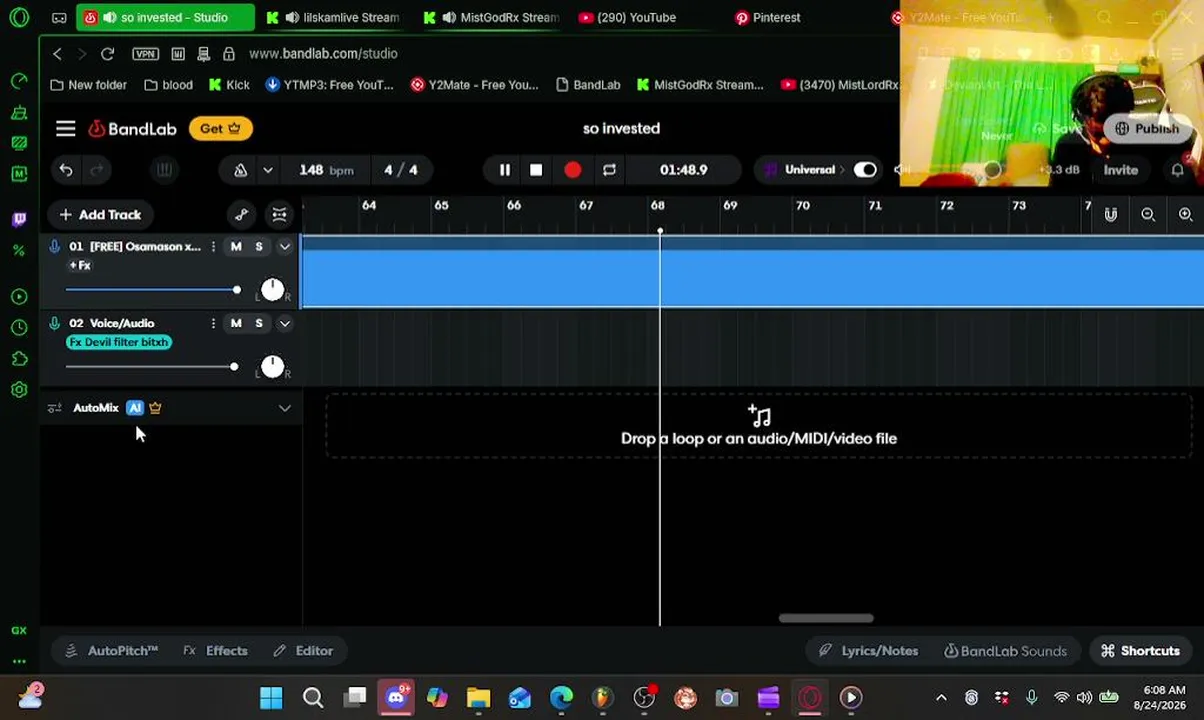The width and height of the screenshot is (1204, 720).
Task: Click AutoMix AI badge
Action: click(x=135, y=408)
